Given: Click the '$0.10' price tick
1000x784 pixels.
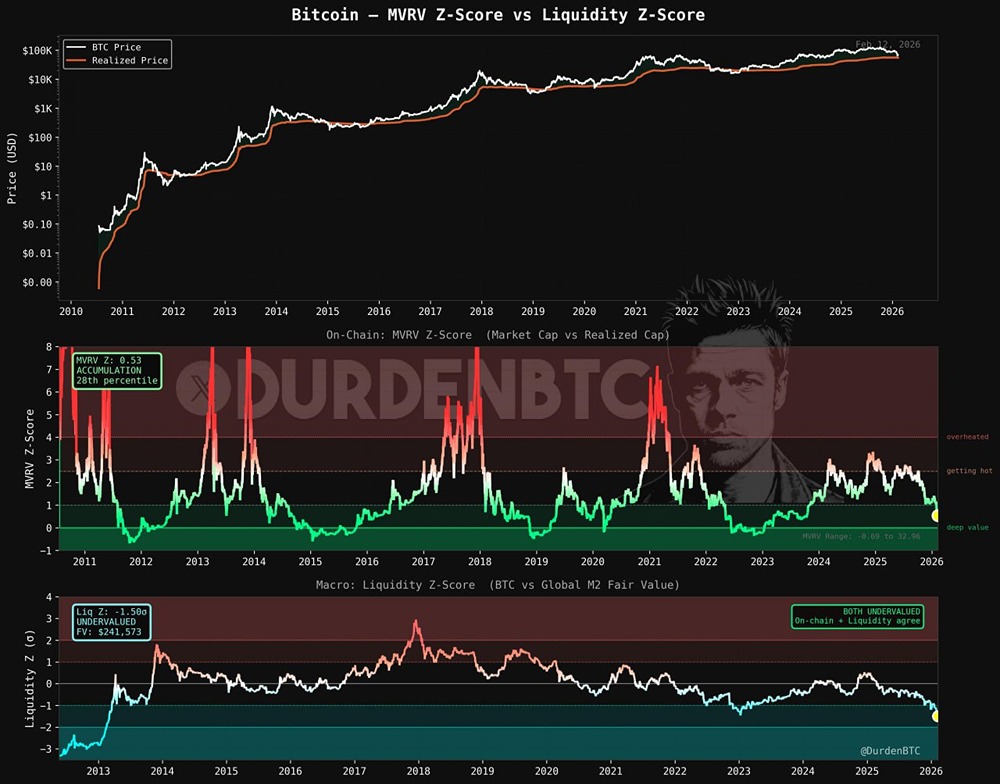Looking at the screenshot, I should coord(37,224).
